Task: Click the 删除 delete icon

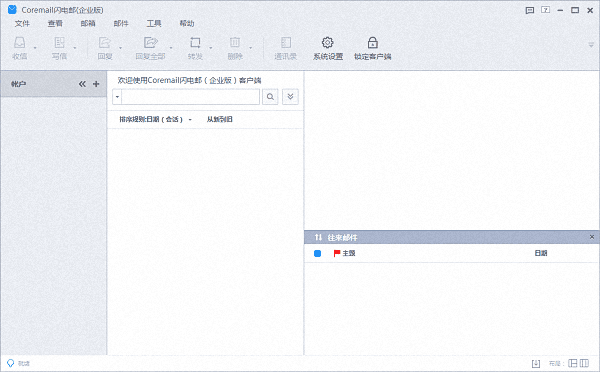Action: [235, 43]
